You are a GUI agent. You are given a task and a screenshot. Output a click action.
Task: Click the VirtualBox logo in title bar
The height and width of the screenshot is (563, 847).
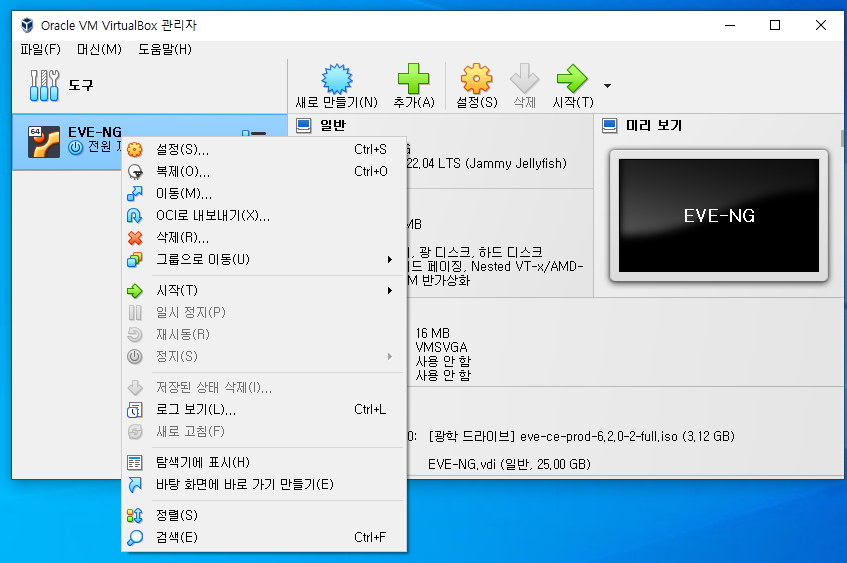coord(27,25)
